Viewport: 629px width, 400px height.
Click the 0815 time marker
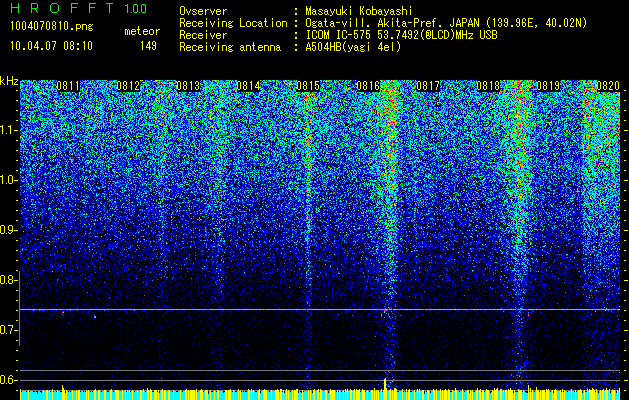308,86
